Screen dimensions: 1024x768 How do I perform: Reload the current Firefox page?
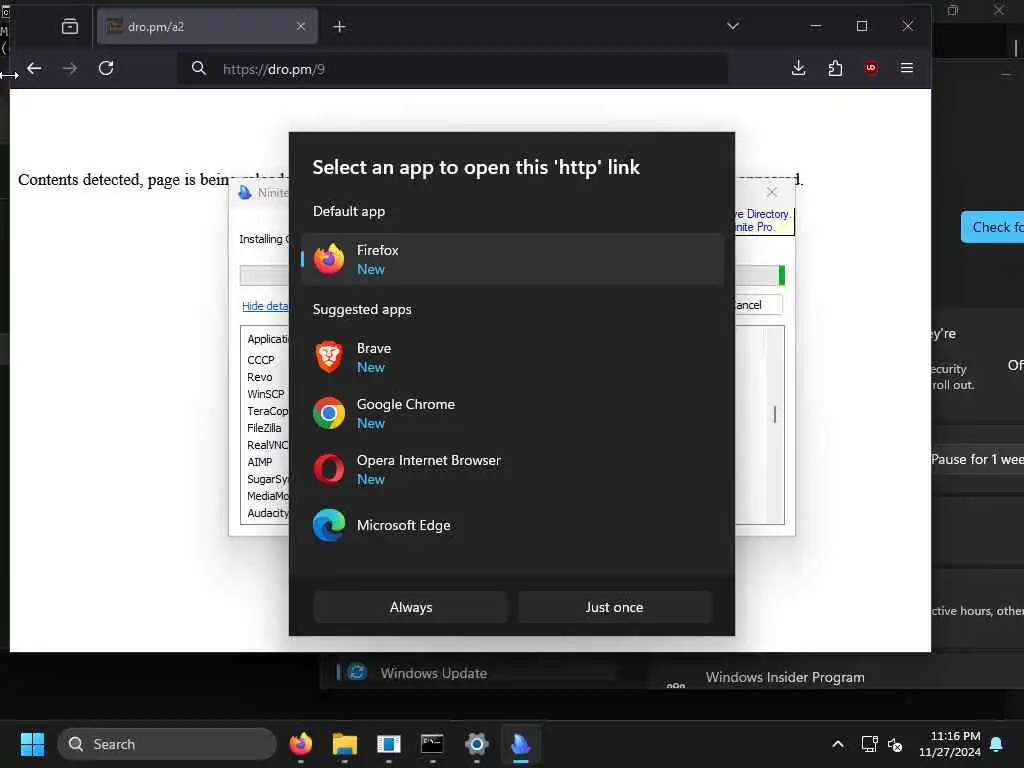pos(106,68)
